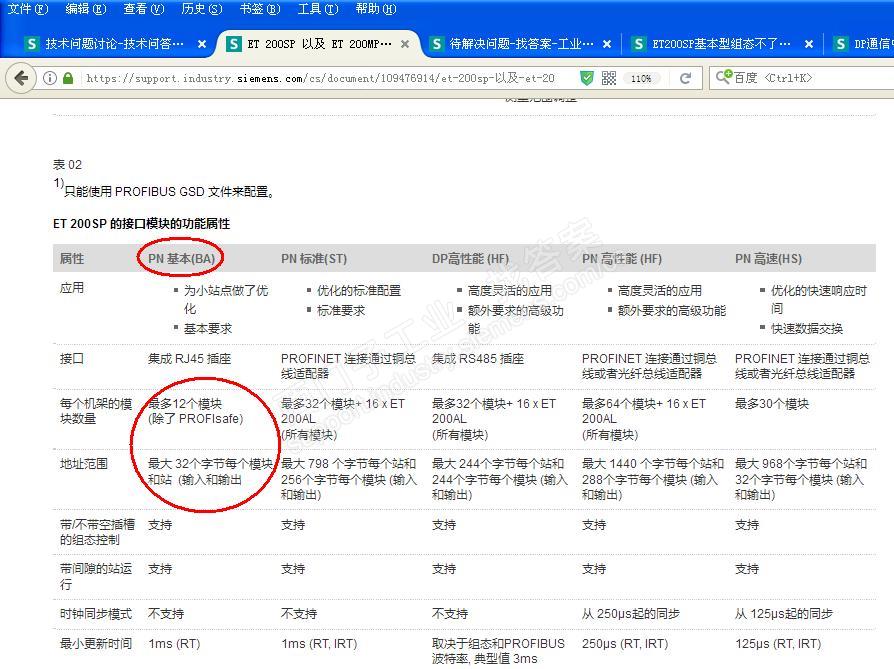Click the Siemens favicon on the active tab
The width and height of the screenshot is (894, 669).
point(234,44)
